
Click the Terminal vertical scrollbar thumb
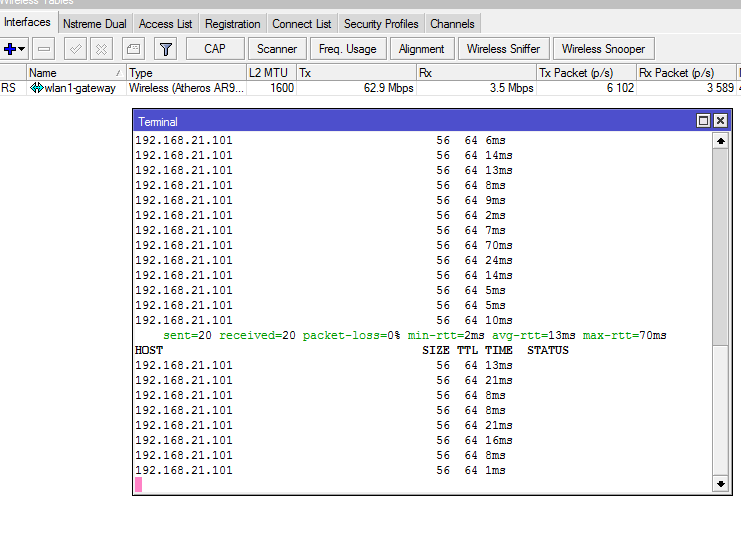pyautogui.click(x=720, y=247)
